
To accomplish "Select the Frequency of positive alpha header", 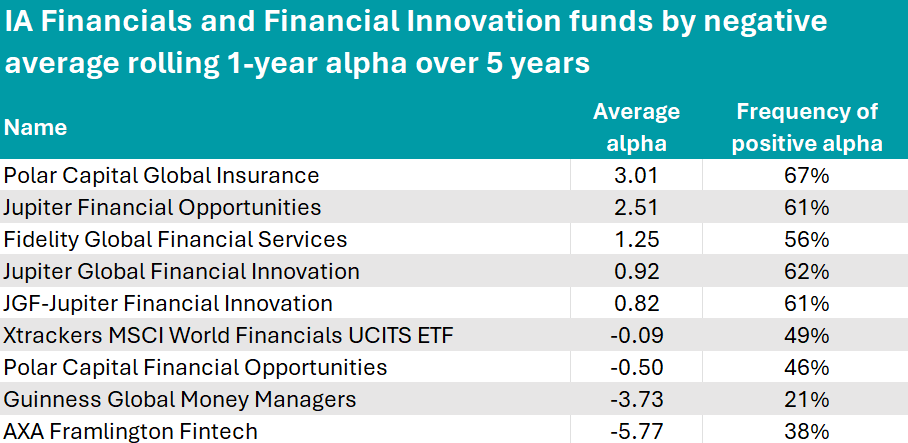I will 806,127.
